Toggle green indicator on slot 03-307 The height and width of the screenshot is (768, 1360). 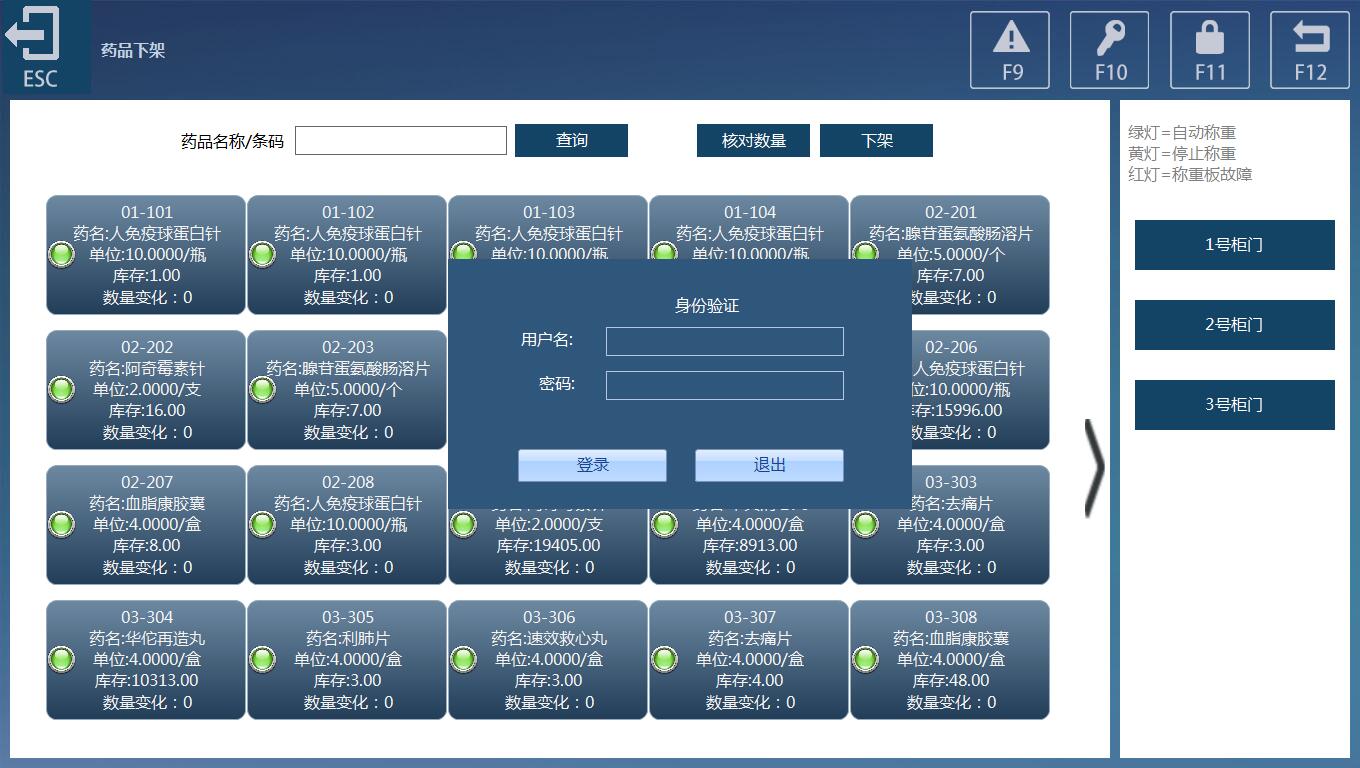point(664,659)
